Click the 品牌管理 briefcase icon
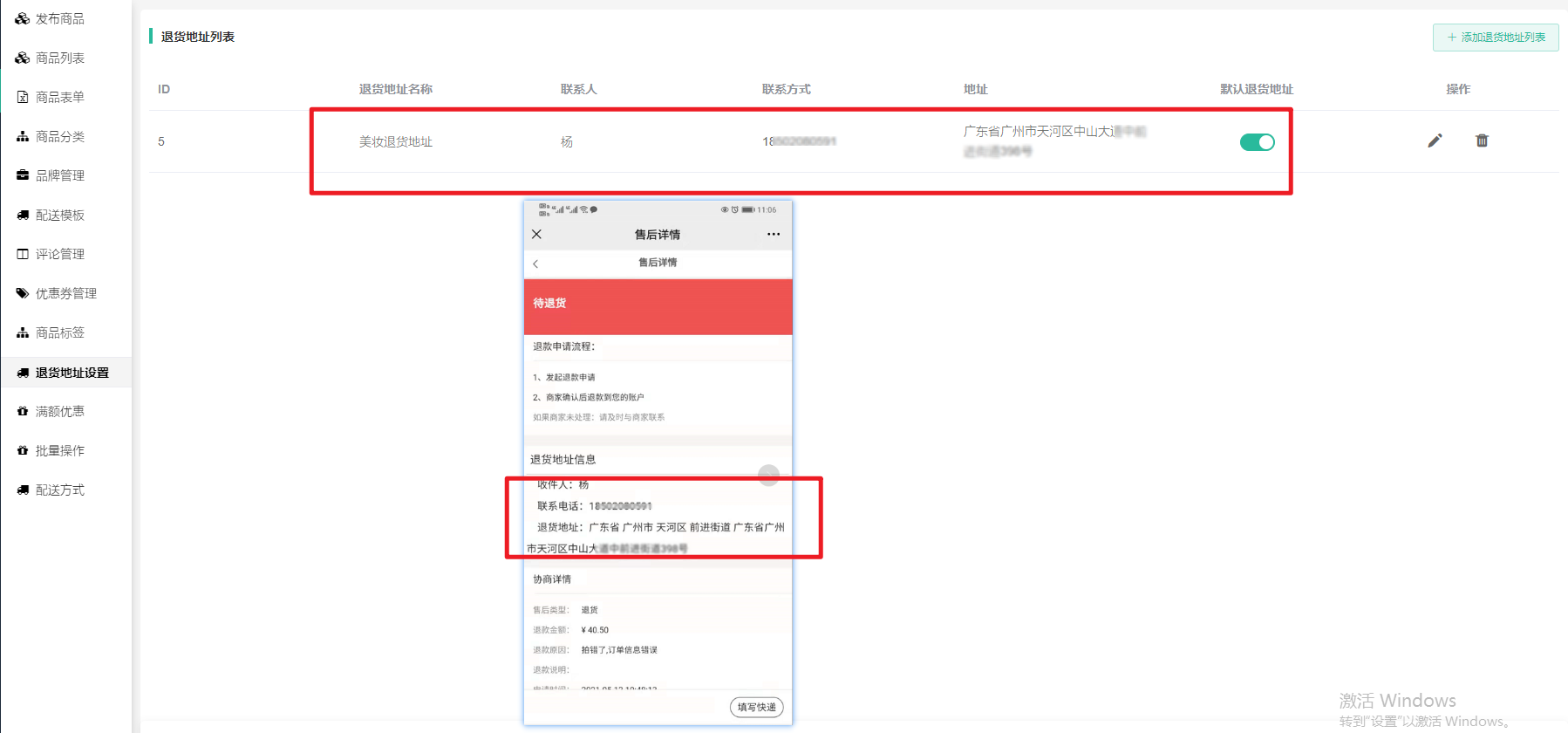The height and width of the screenshot is (733, 1568). [x=23, y=175]
